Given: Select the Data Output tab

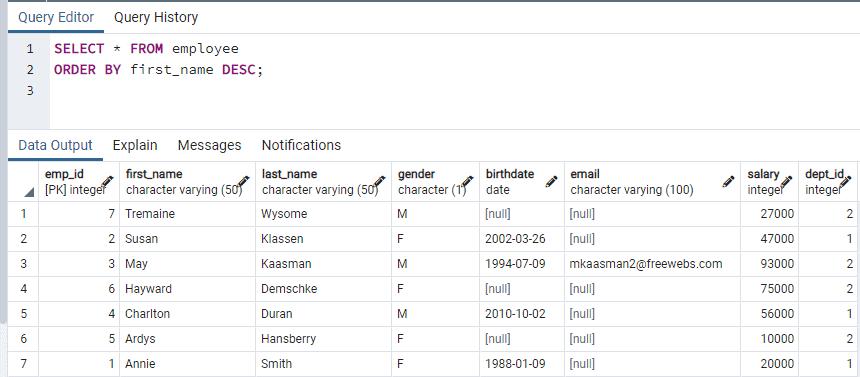Looking at the screenshot, I should 55,145.
